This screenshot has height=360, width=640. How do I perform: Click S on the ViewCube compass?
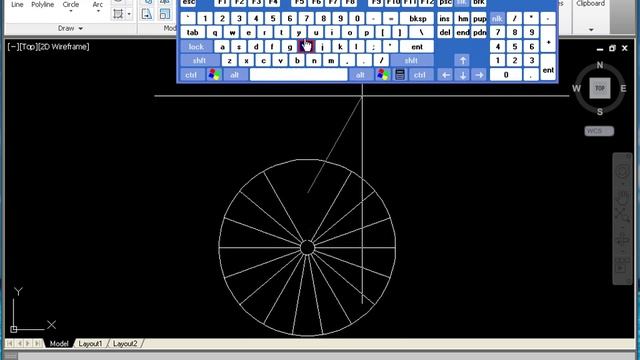pyautogui.click(x=600, y=112)
